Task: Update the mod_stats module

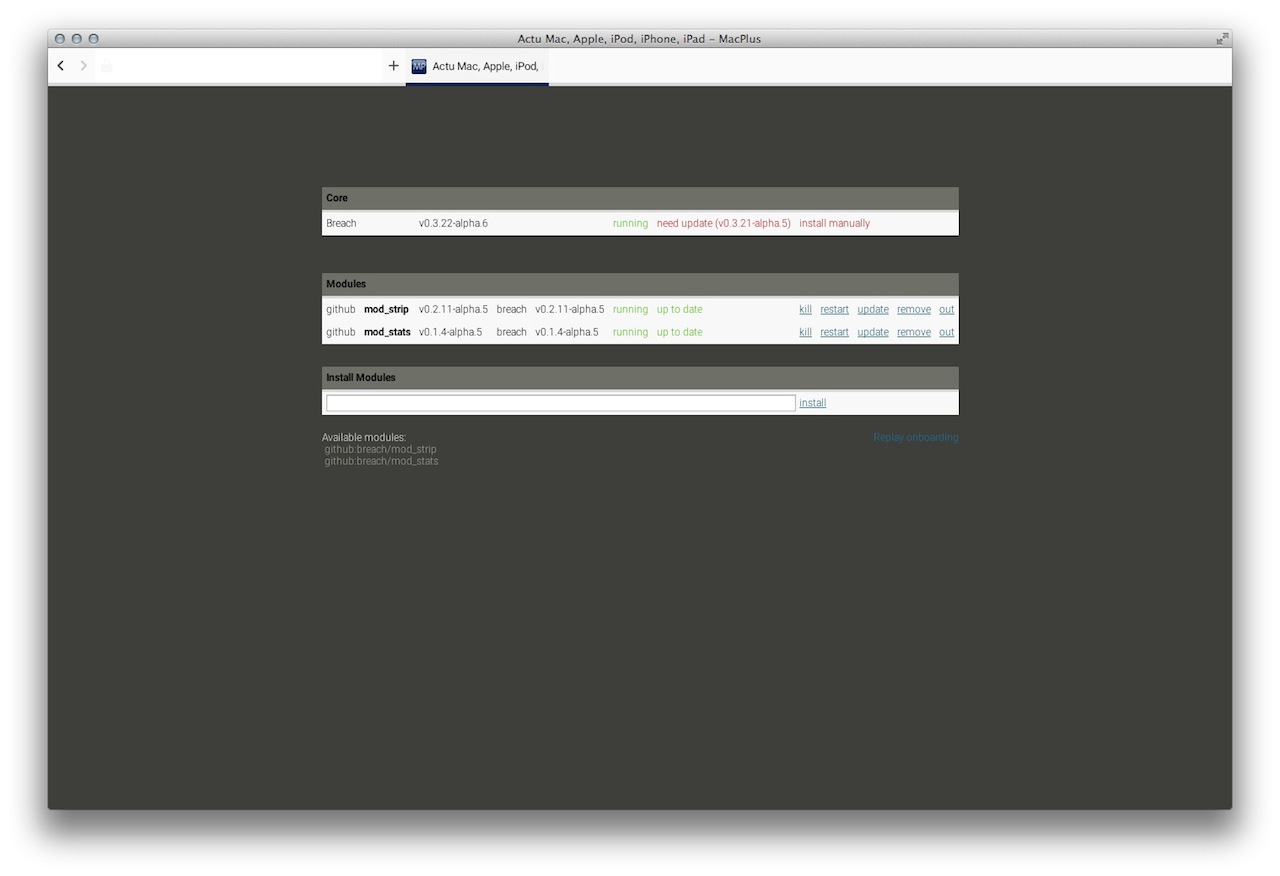Action: coord(873,333)
